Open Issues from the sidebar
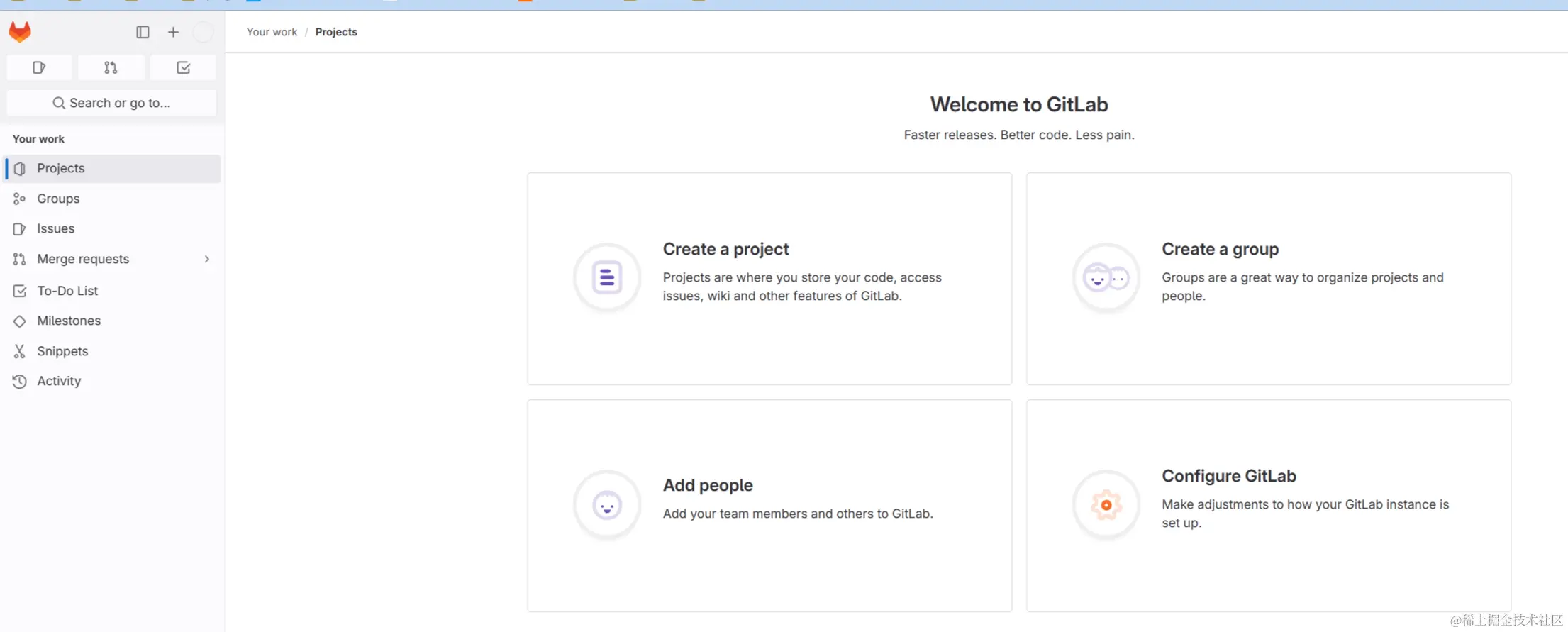Screen dimensions: 1568x632 coord(113,229)
